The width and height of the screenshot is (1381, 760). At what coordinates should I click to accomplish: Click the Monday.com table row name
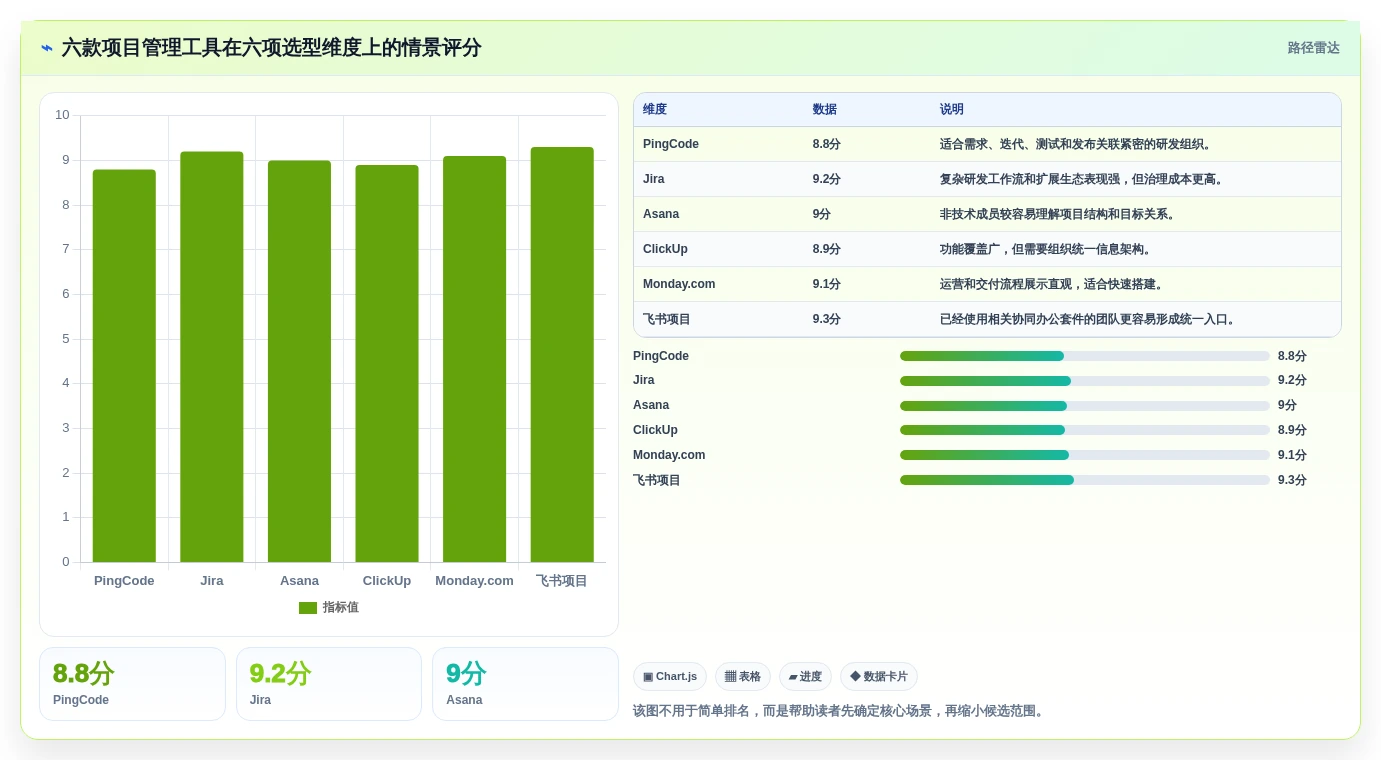click(679, 284)
